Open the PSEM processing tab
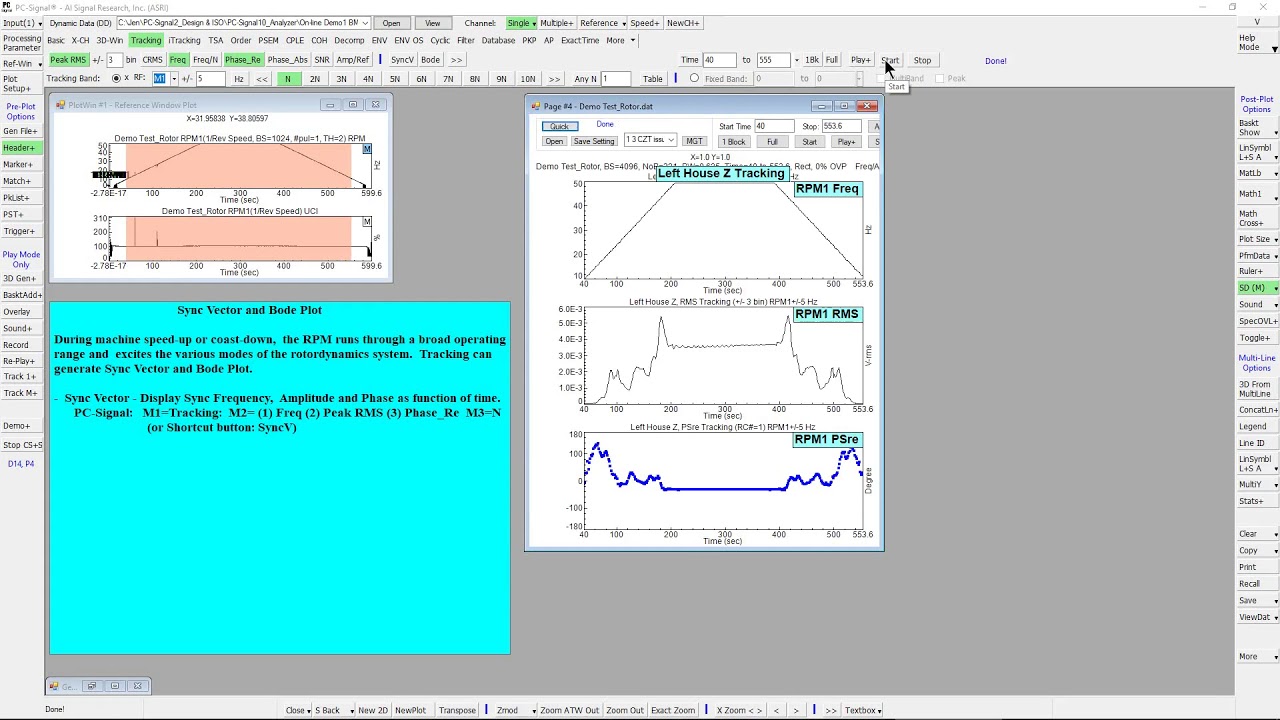Screen dimensions: 1280x720 (x=268, y=41)
